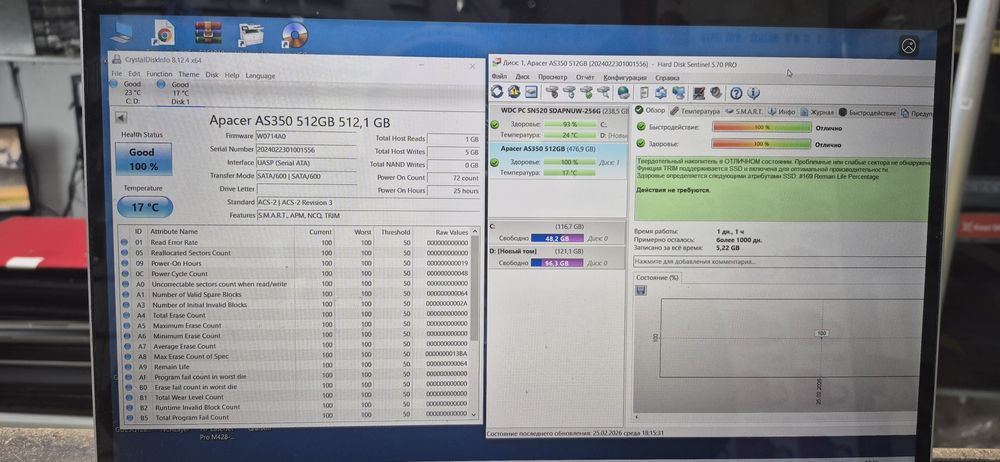The image size is (1000, 462).
Task: Switch to the Обзор tab
Action: click(x=651, y=110)
